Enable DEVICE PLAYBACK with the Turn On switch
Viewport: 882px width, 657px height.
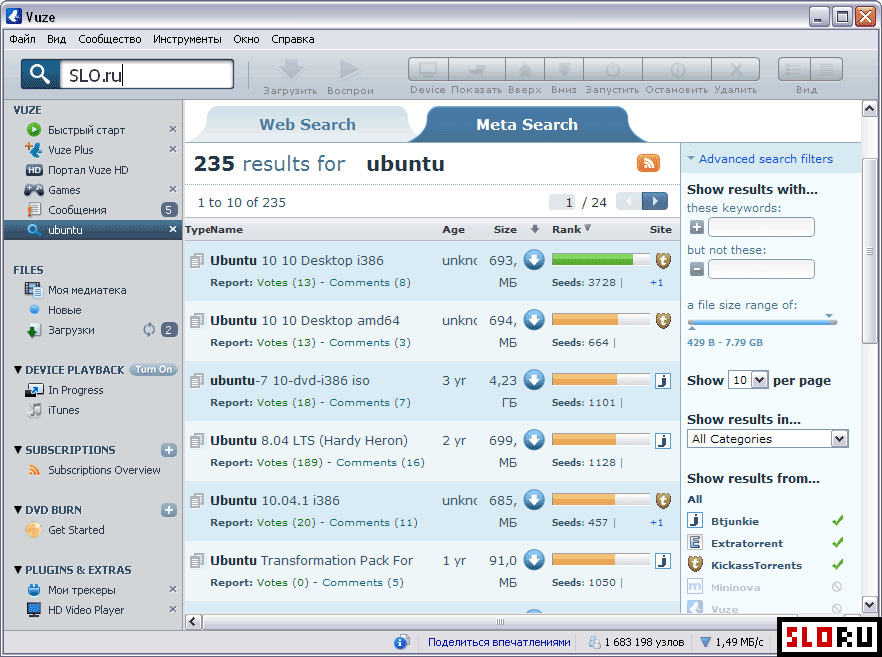click(x=152, y=369)
